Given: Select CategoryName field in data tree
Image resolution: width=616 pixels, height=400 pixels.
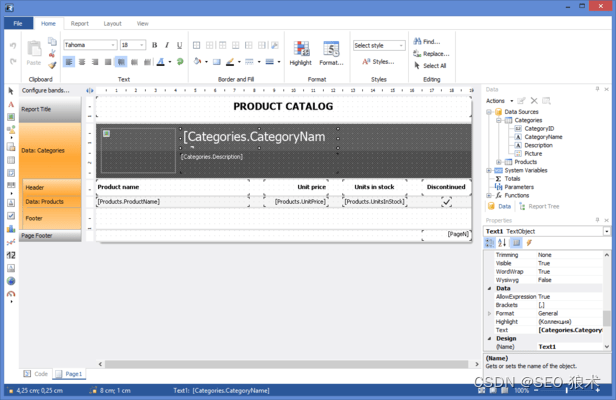Looking at the screenshot, I should (x=543, y=137).
